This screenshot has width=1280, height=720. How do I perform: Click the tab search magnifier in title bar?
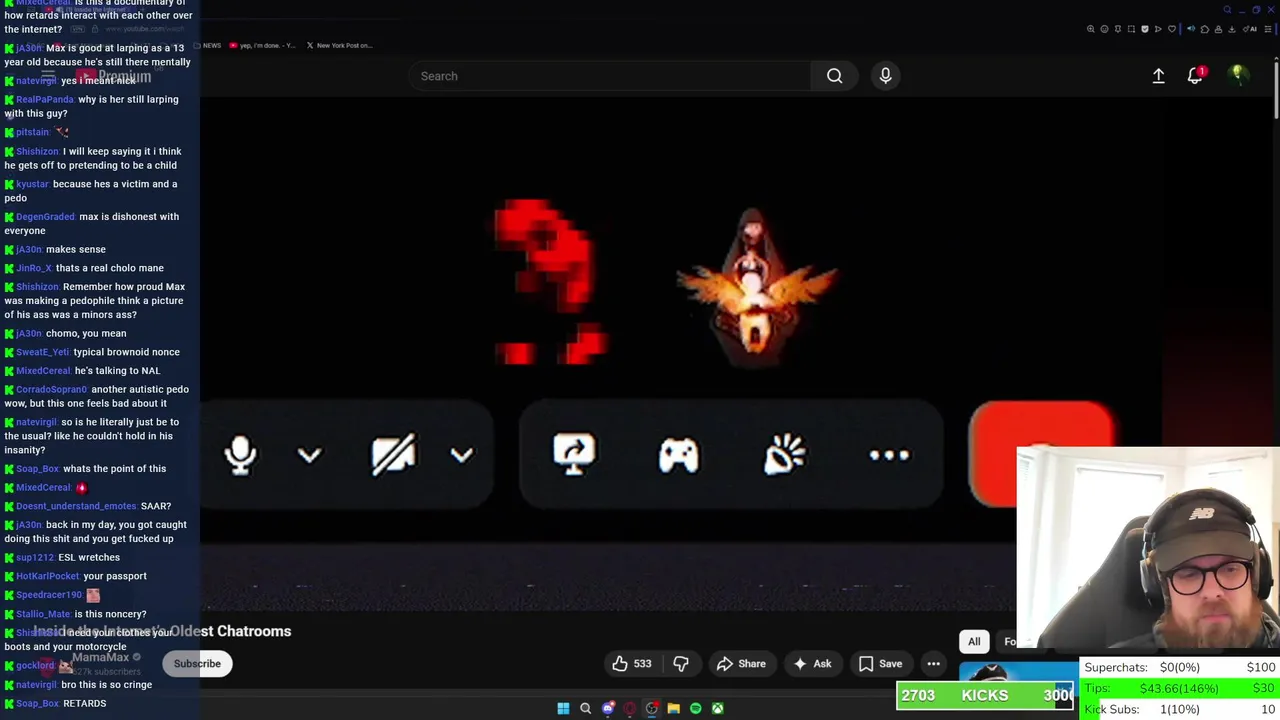[1227, 10]
